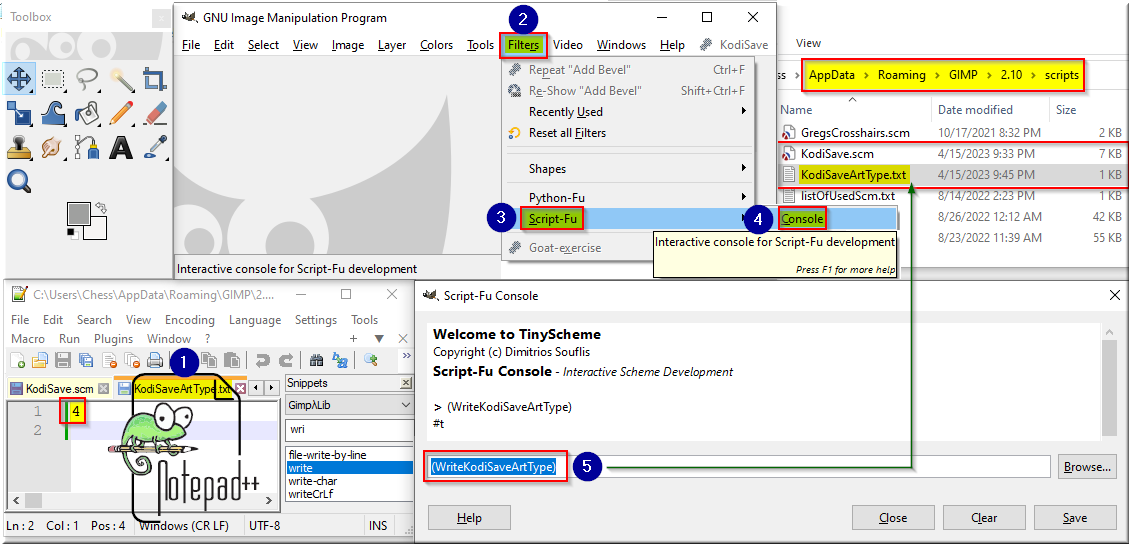This screenshot has height=544, width=1129.
Task: Select the Zoom magnifier tool
Action: (x=19, y=181)
